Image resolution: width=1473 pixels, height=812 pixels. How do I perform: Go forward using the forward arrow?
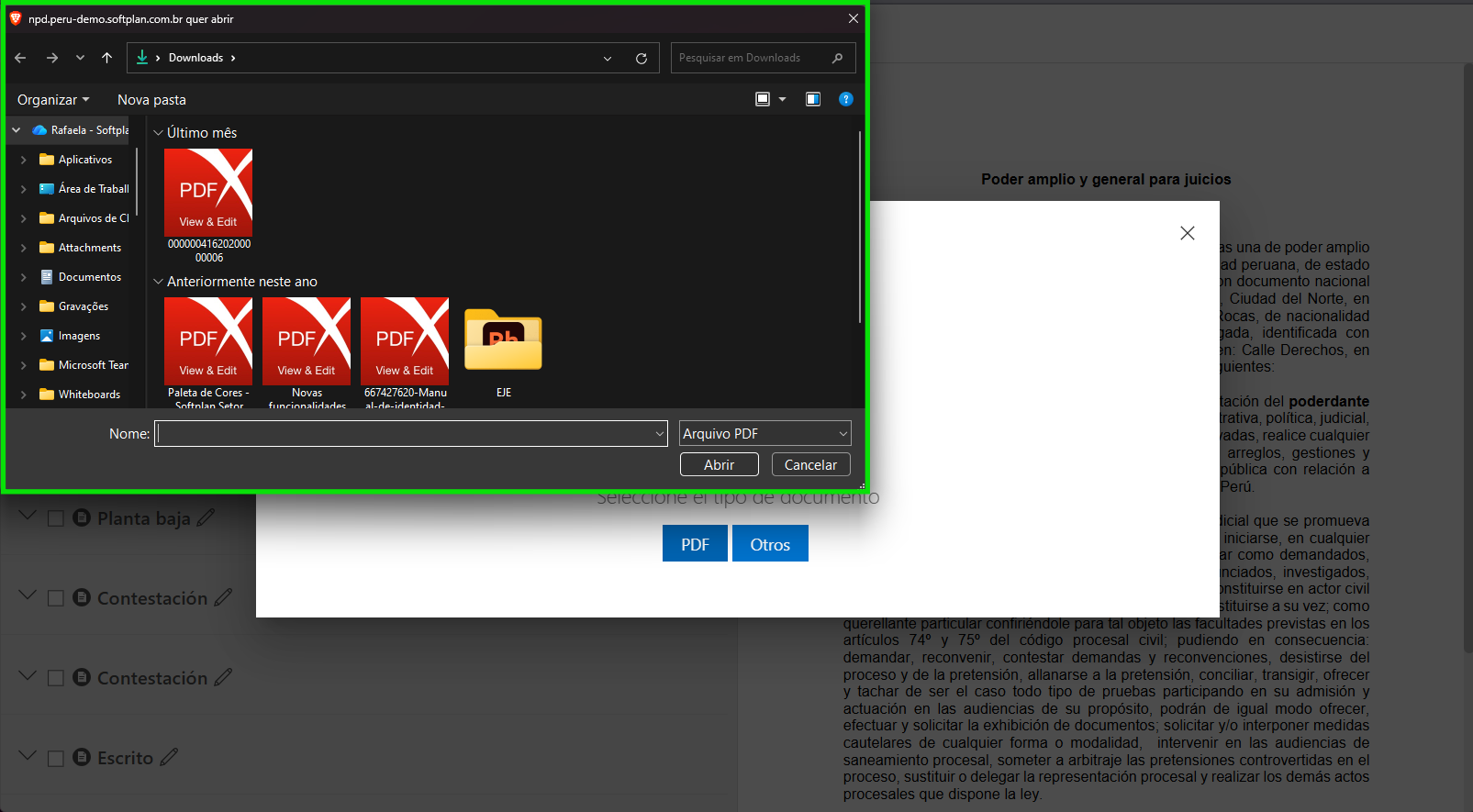point(52,58)
